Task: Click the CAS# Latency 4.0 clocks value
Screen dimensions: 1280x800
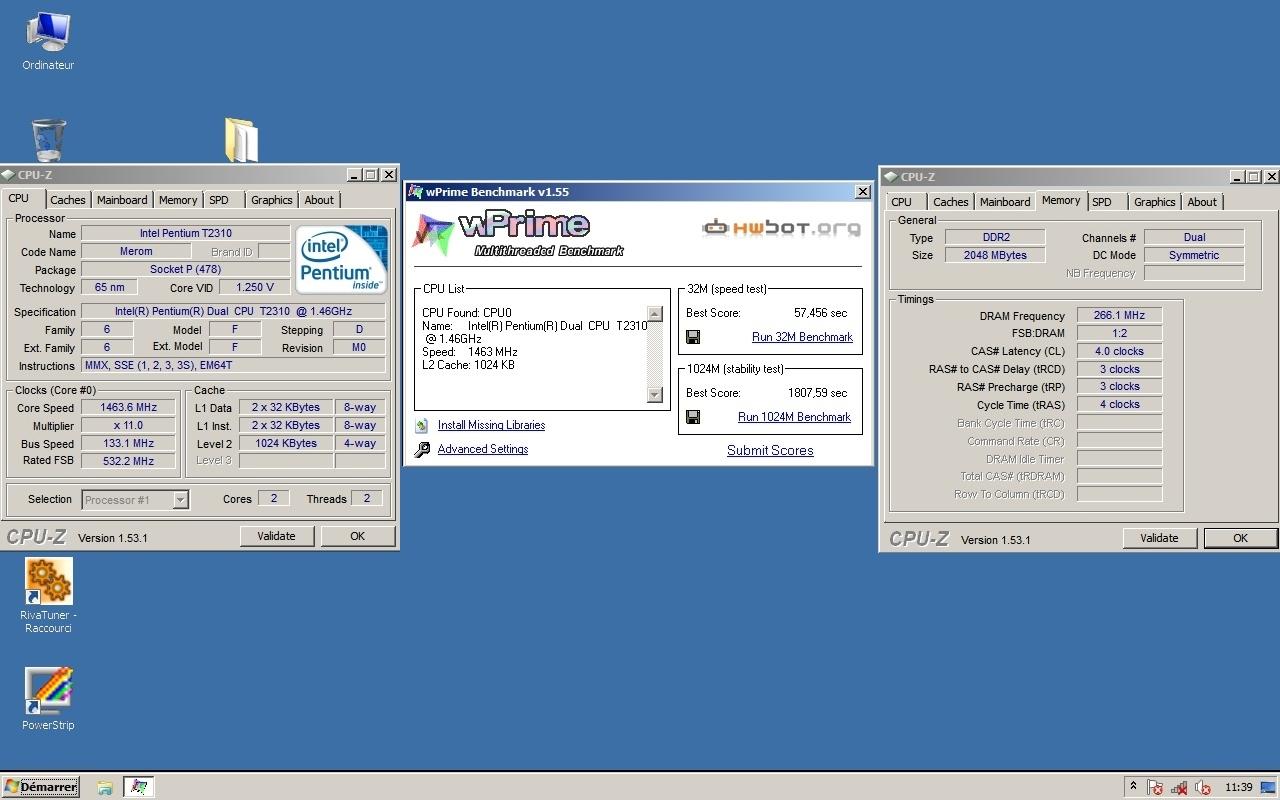Action: pos(1119,351)
